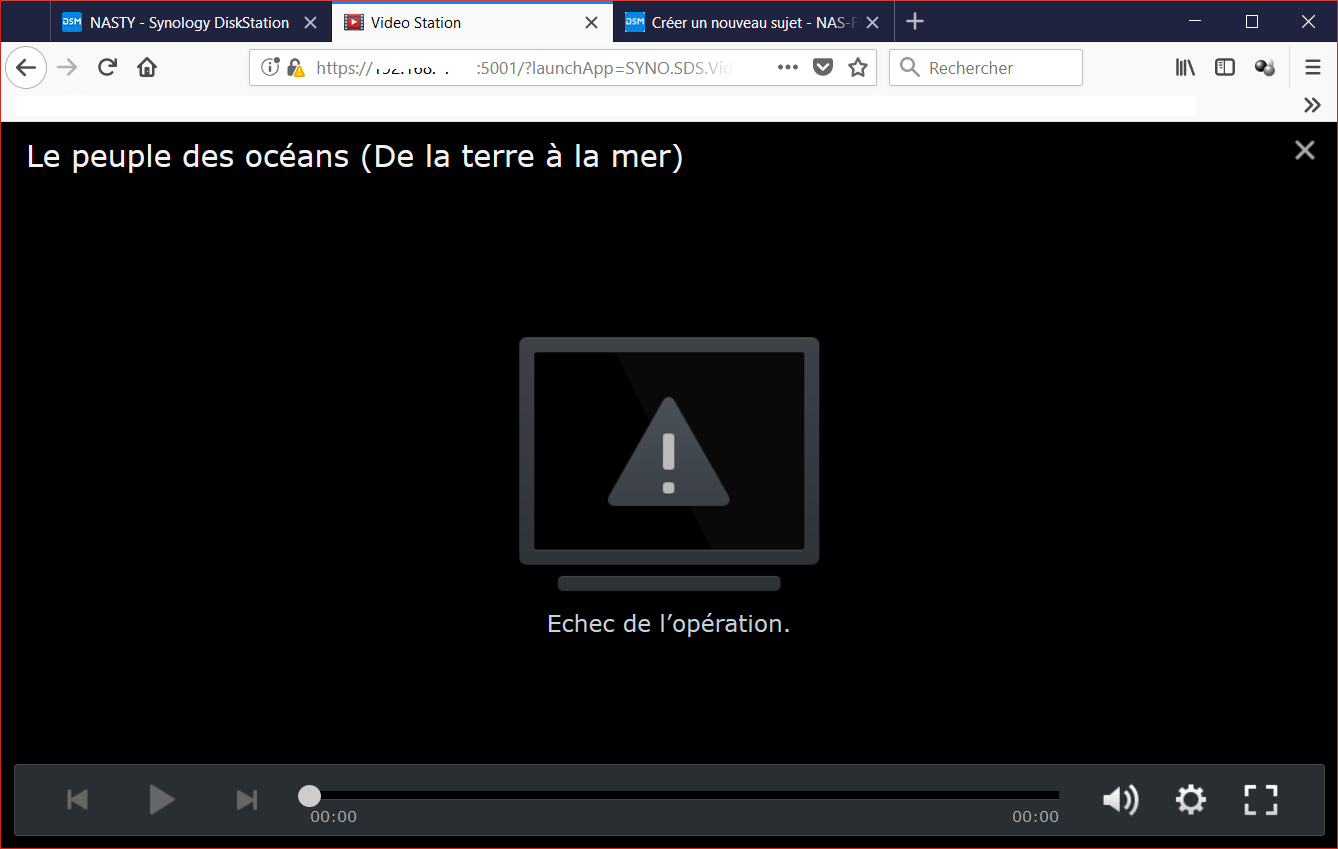Expand overflow toolbar chevron
Viewport: 1338px width, 849px height.
[x=1312, y=105]
